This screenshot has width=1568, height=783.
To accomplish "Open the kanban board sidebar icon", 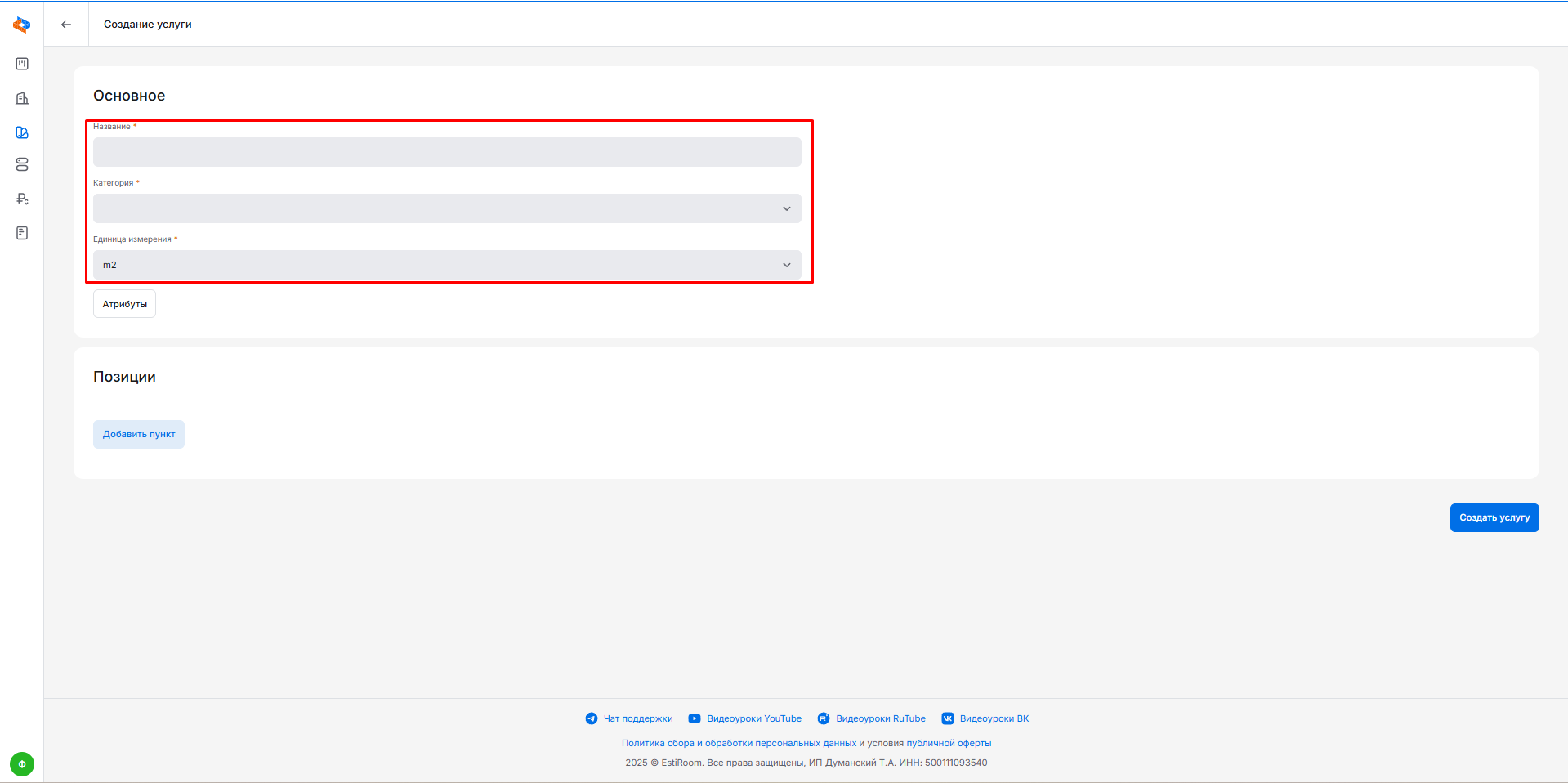I will pos(22,64).
